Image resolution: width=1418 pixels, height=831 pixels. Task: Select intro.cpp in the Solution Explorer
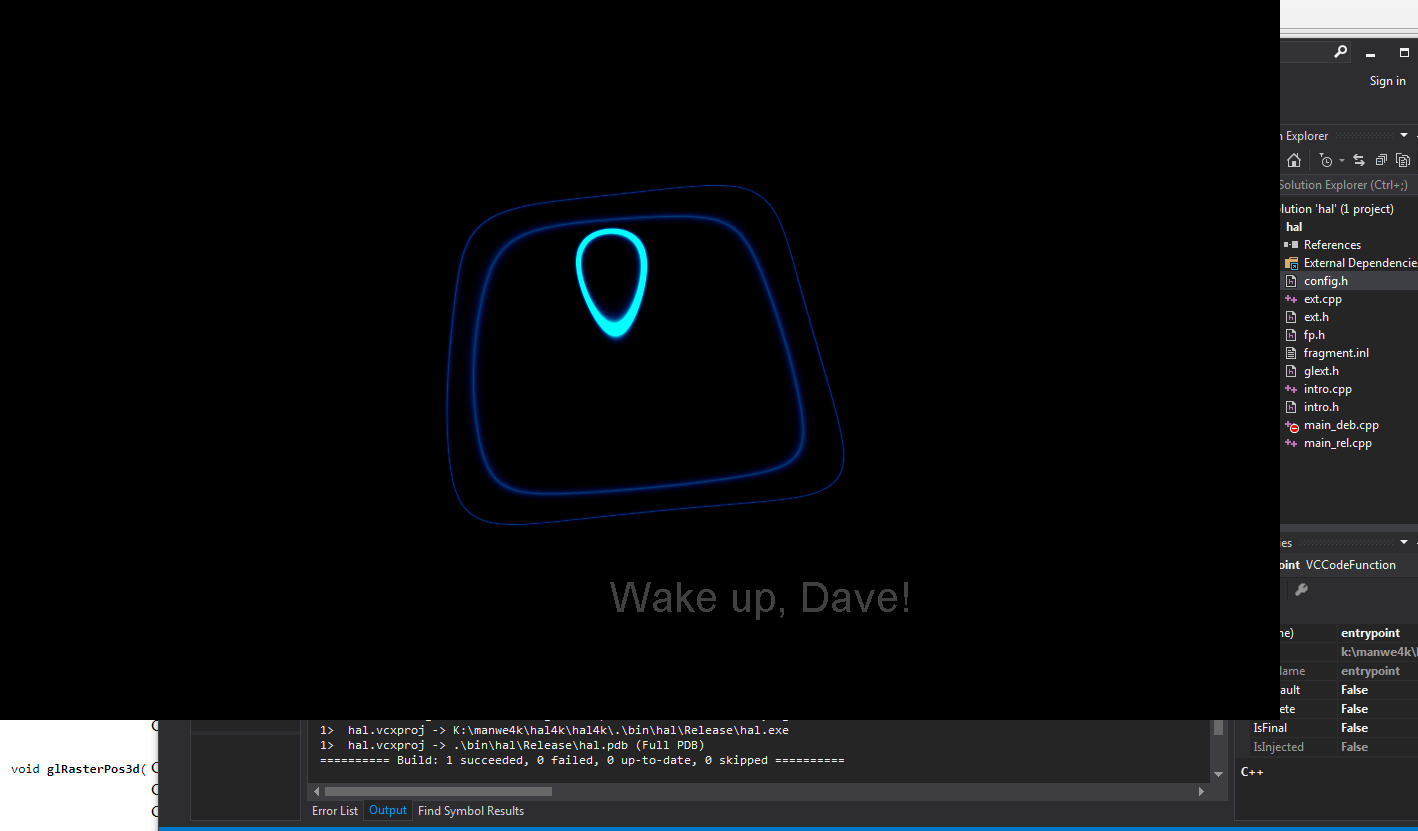[x=1328, y=389]
